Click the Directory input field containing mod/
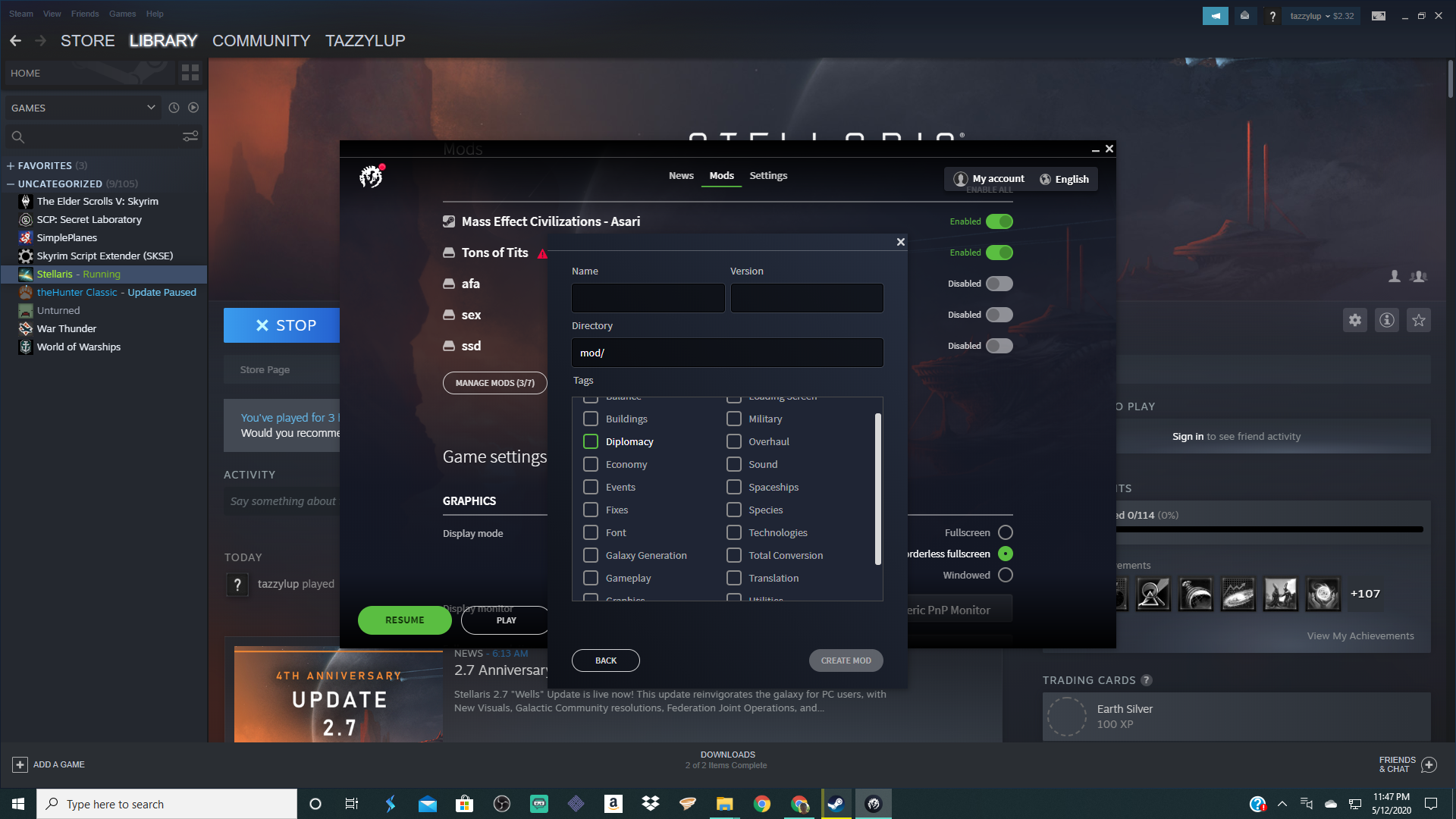1456x819 pixels. [x=727, y=353]
